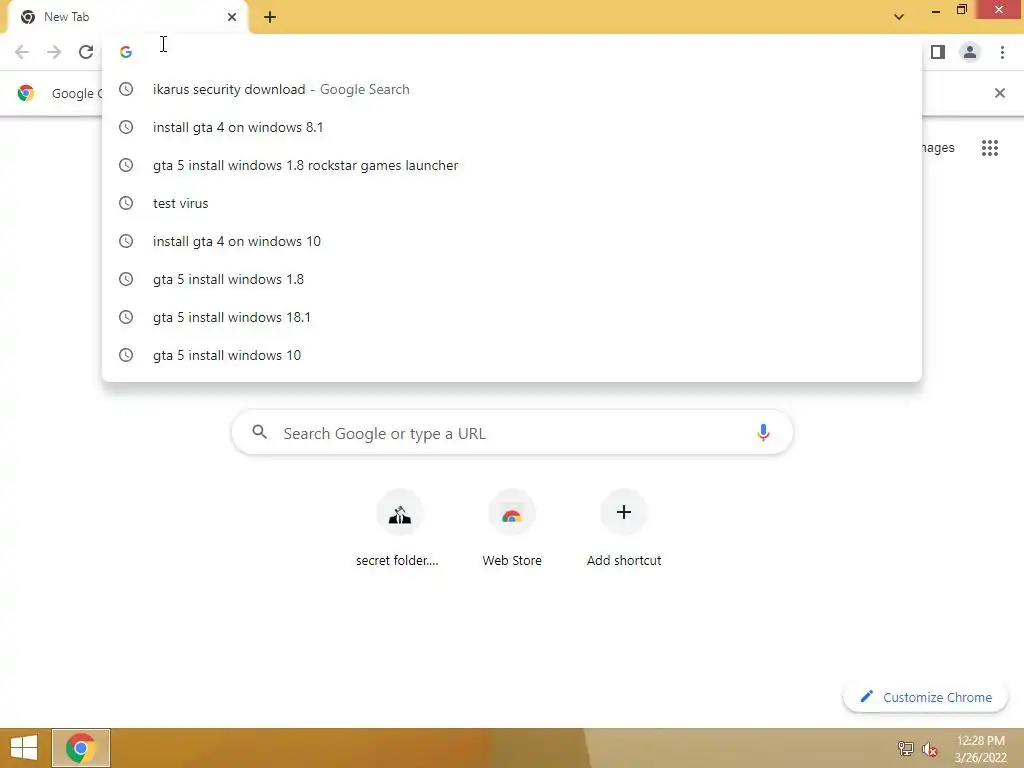The height and width of the screenshot is (768, 1024).
Task: Open the Web Store shortcut
Action: pos(512,529)
